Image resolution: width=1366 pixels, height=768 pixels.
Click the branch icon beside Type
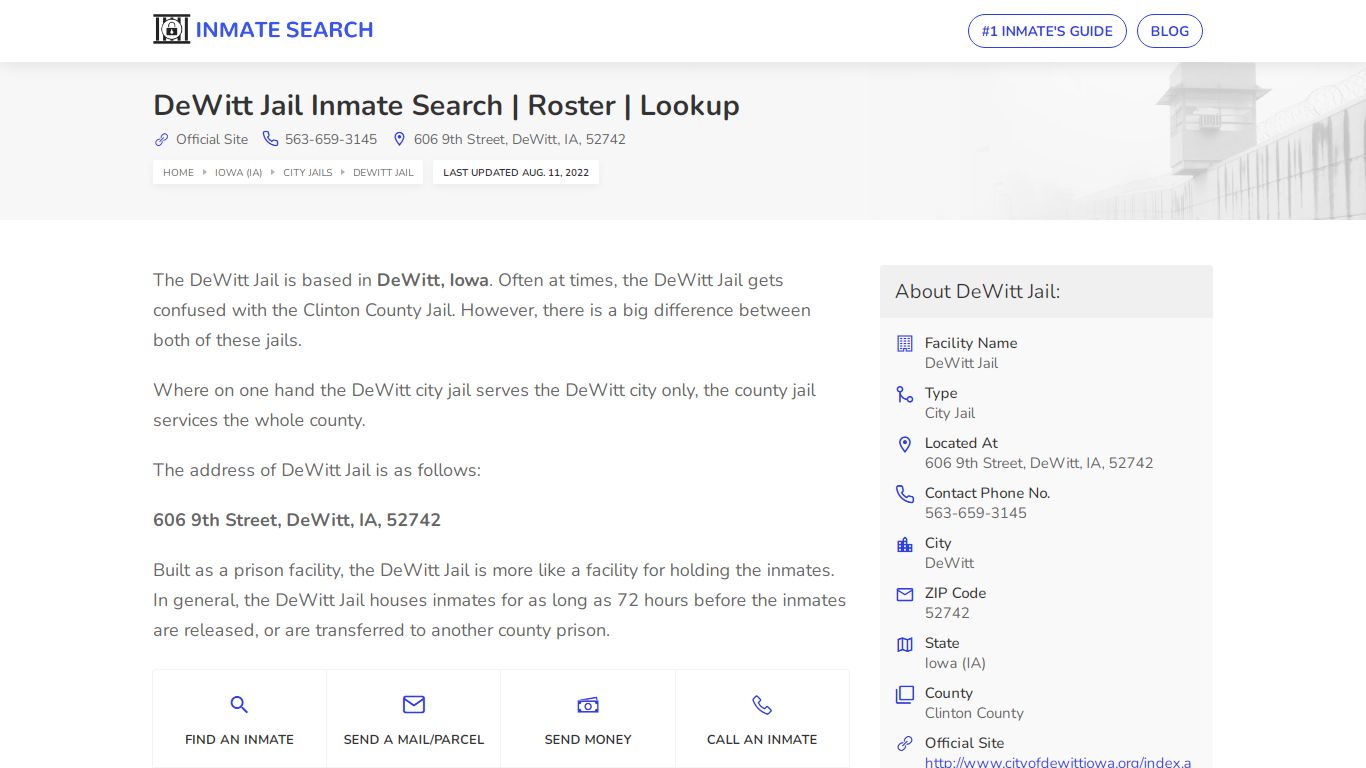905,394
